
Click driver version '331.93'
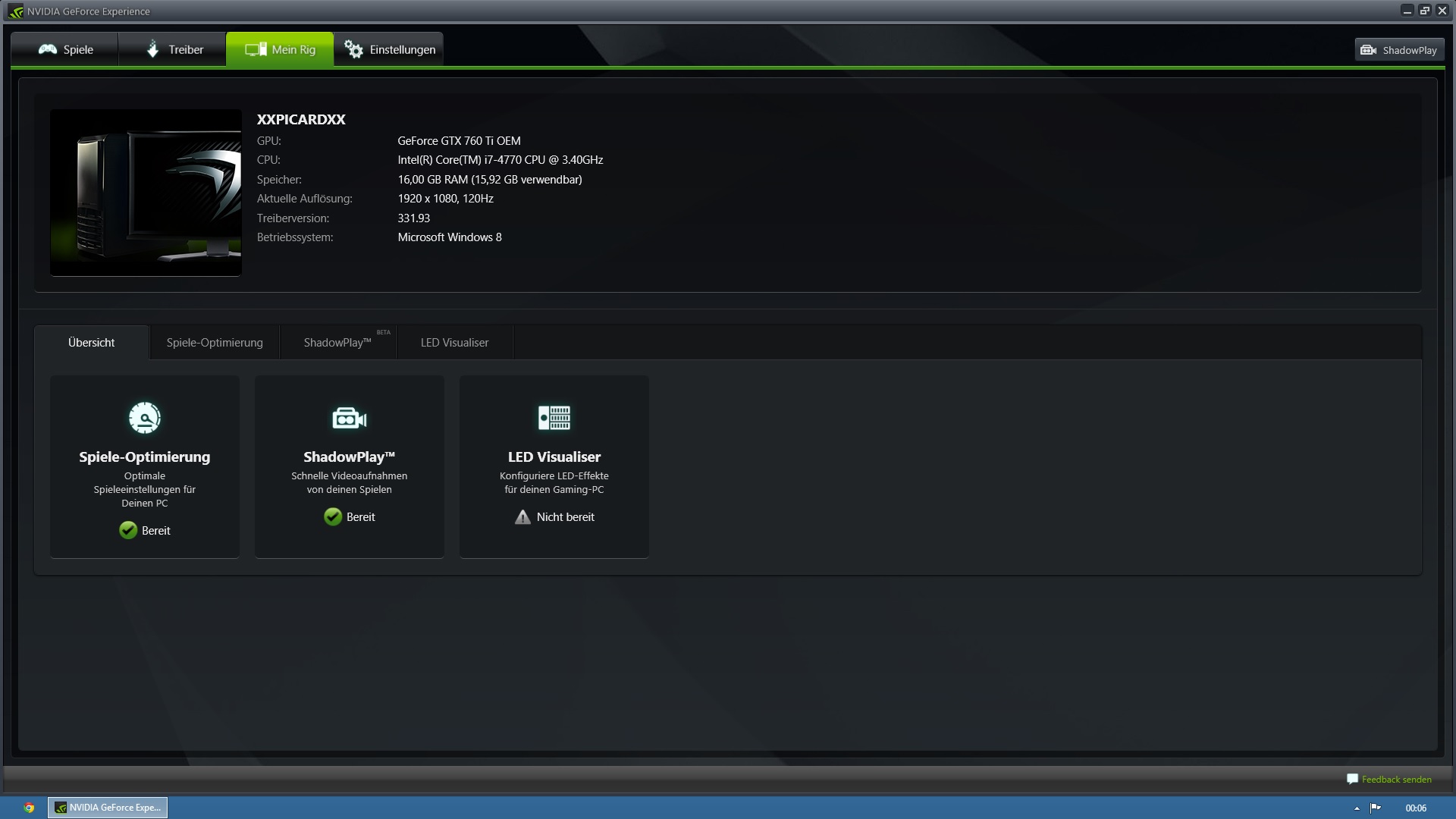pyautogui.click(x=413, y=218)
